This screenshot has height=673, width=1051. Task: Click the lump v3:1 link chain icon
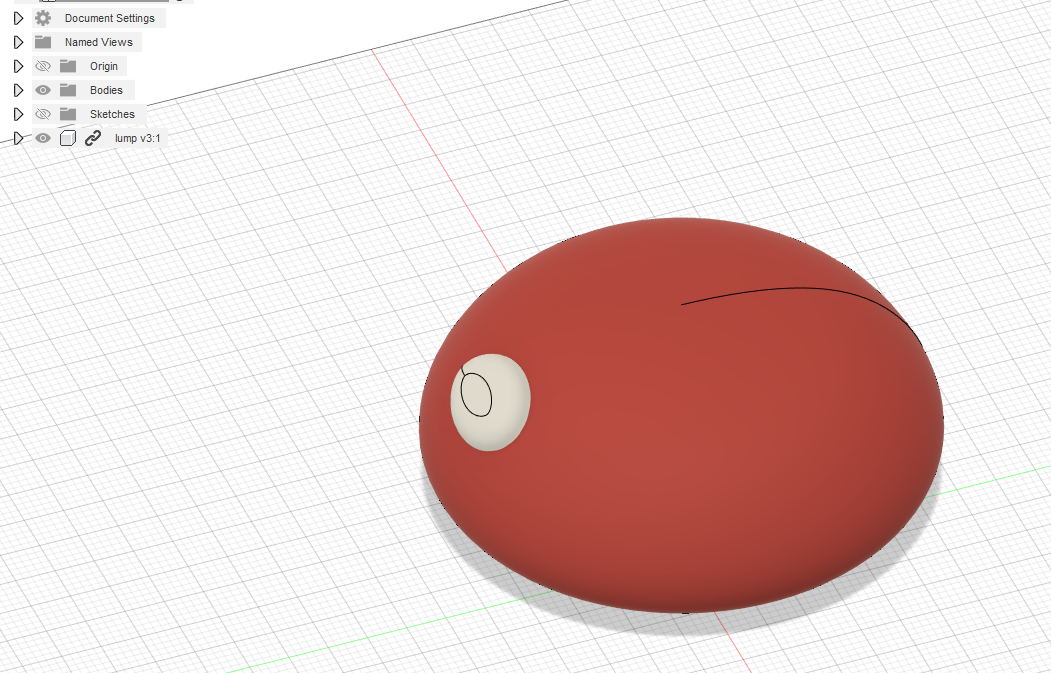coord(92,138)
